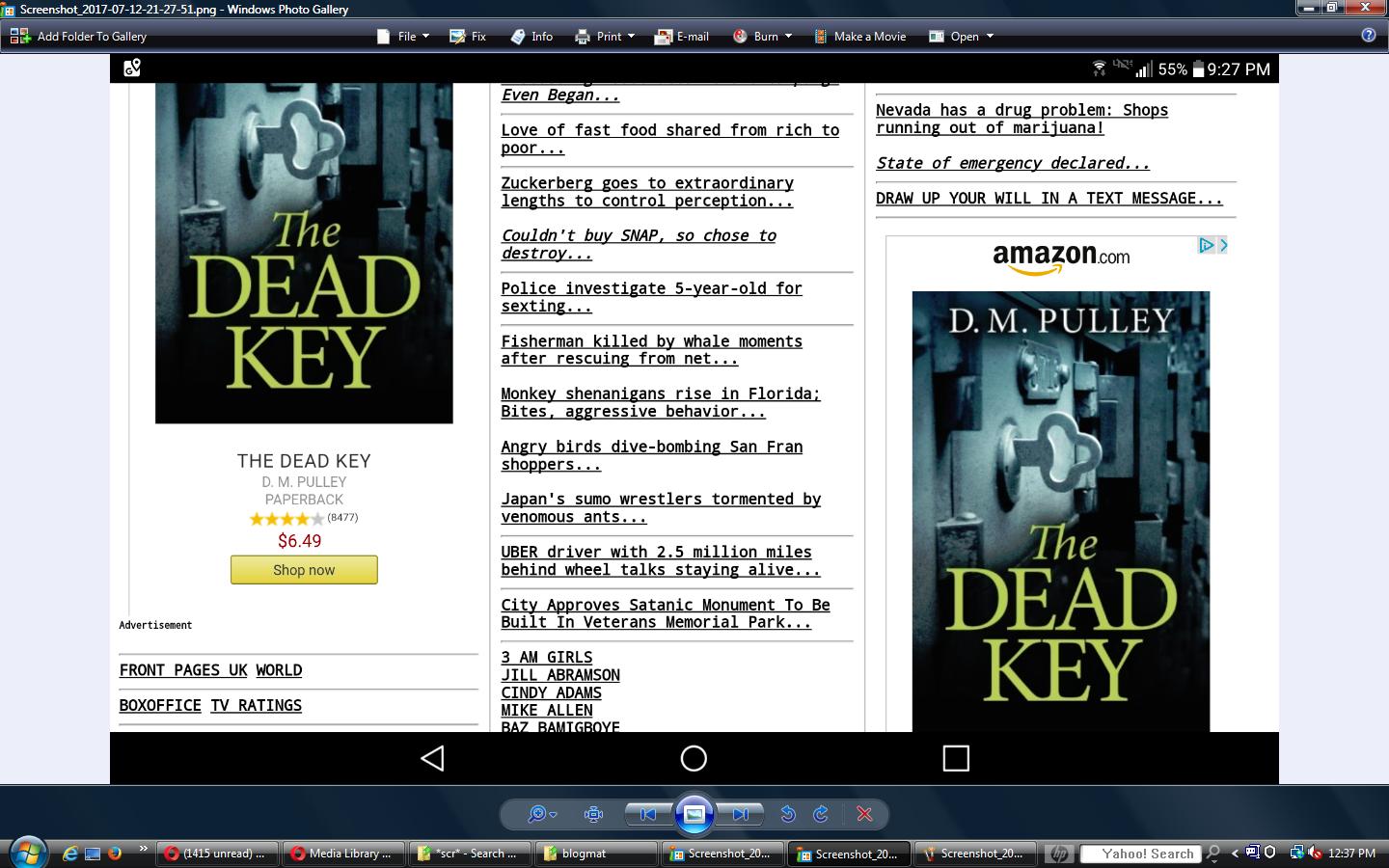Click the E-mail toolbar button
The image size is (1389, 868).
[682, 37]
